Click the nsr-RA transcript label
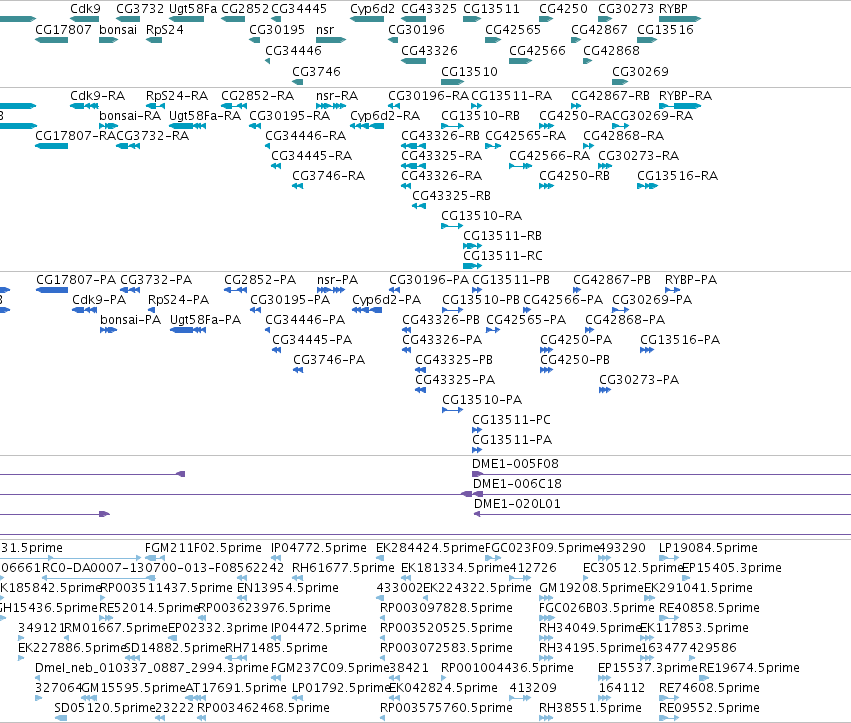 [337, 96]
